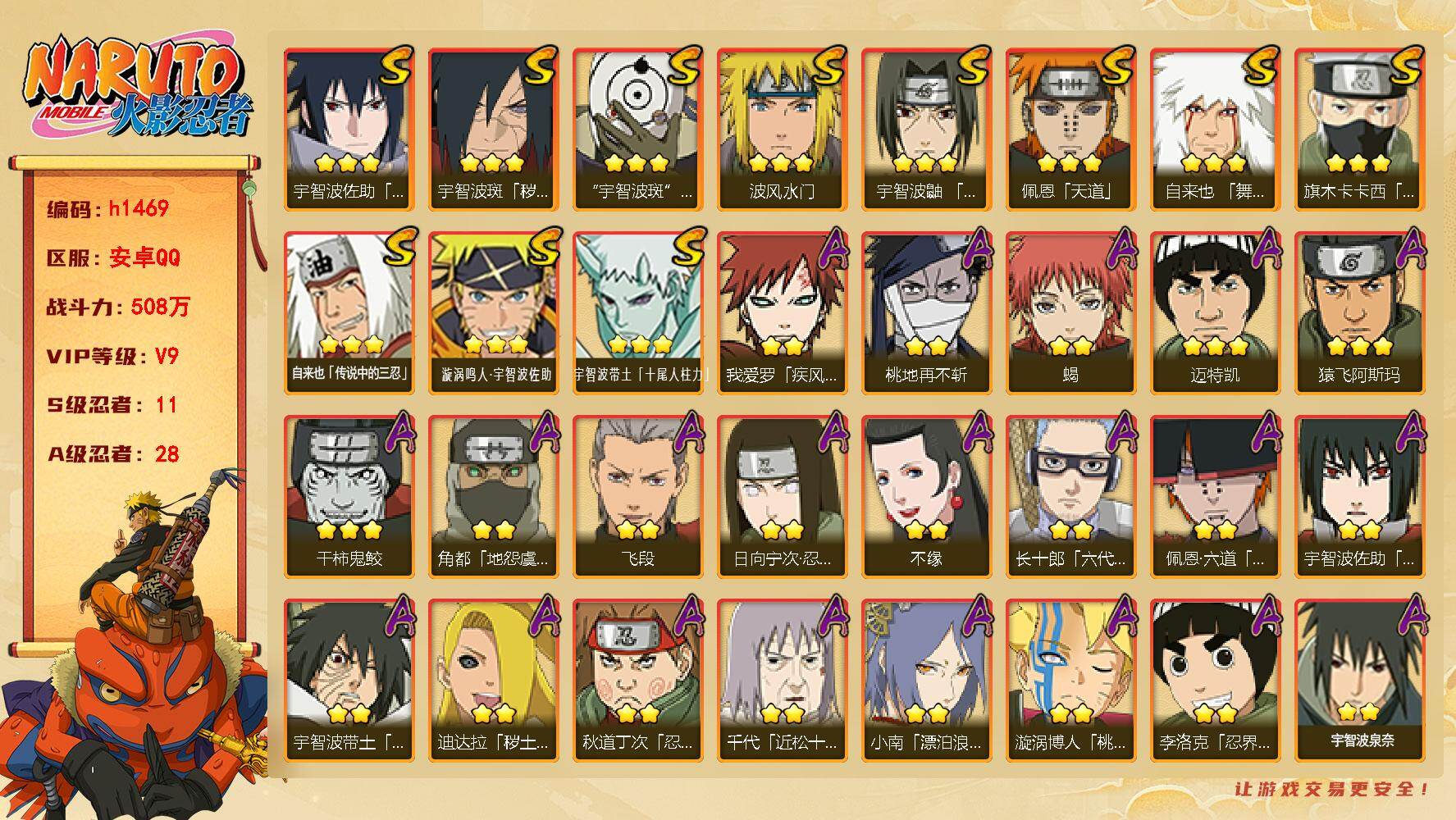
Task: Open the 飞段 character card
Action: 637,497
